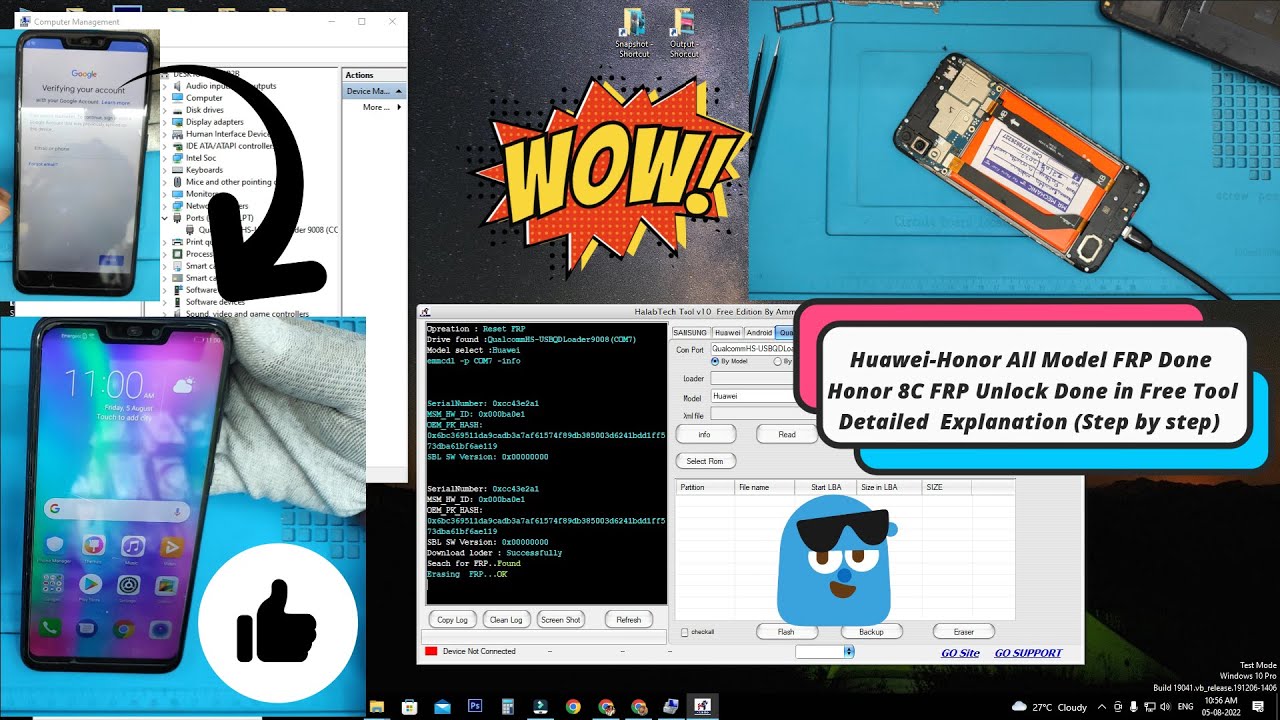The height and width of the screenshot is (720, 1280).
Task: Open the GO Site link
Action: click(960, 653)
